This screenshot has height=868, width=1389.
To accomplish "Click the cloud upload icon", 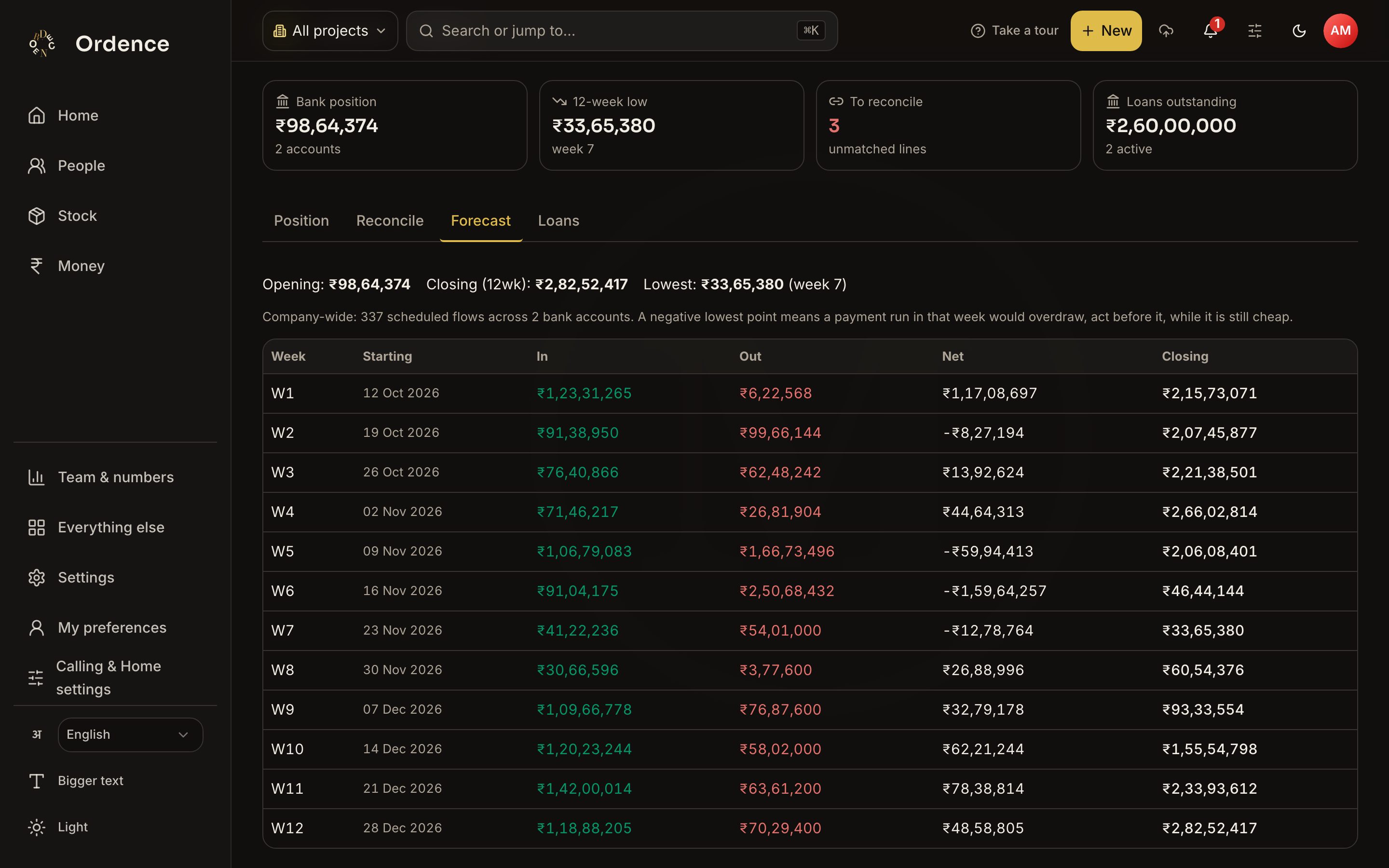I will pos(1166,30).
